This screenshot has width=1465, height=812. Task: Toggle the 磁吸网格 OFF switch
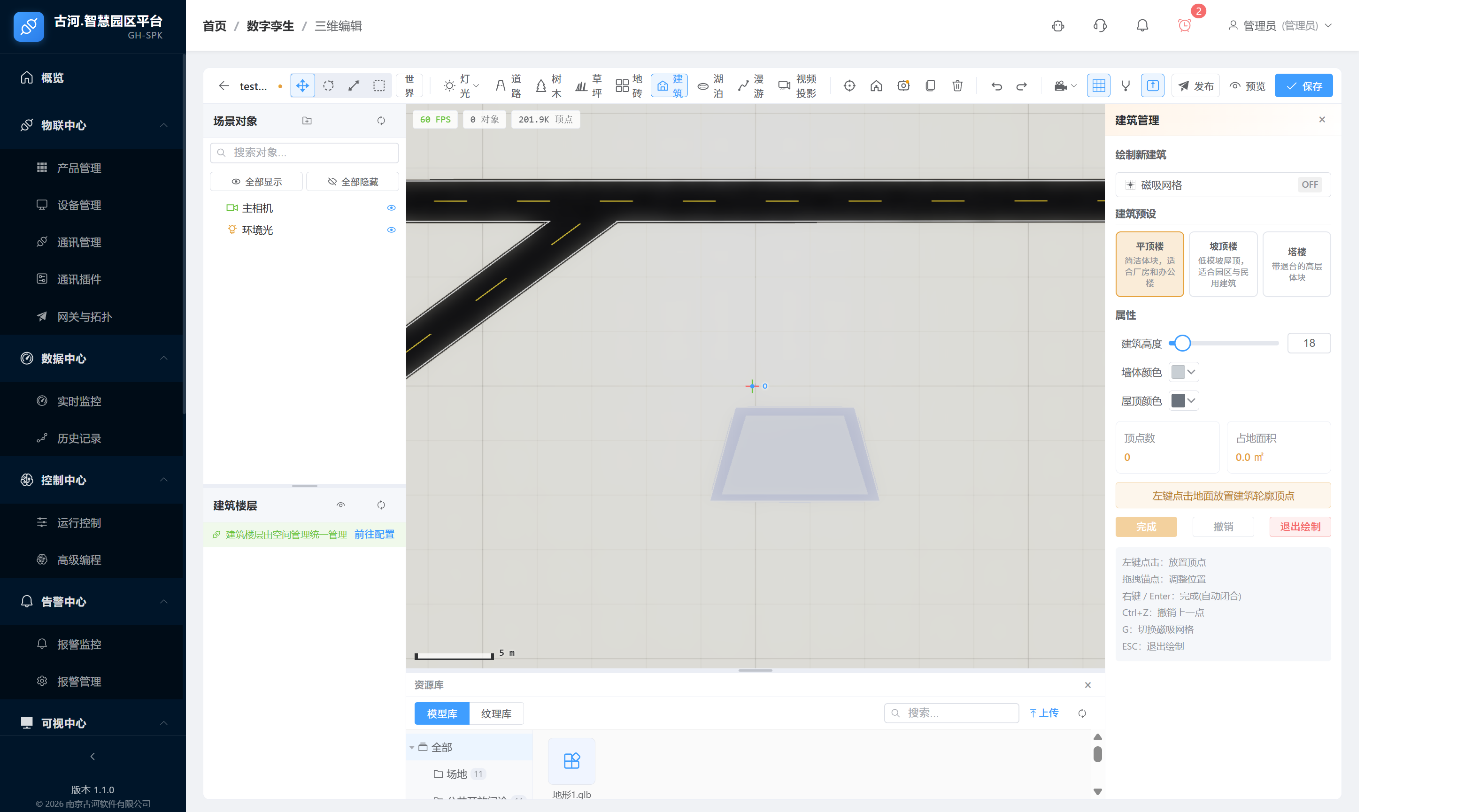[1309, 185]
